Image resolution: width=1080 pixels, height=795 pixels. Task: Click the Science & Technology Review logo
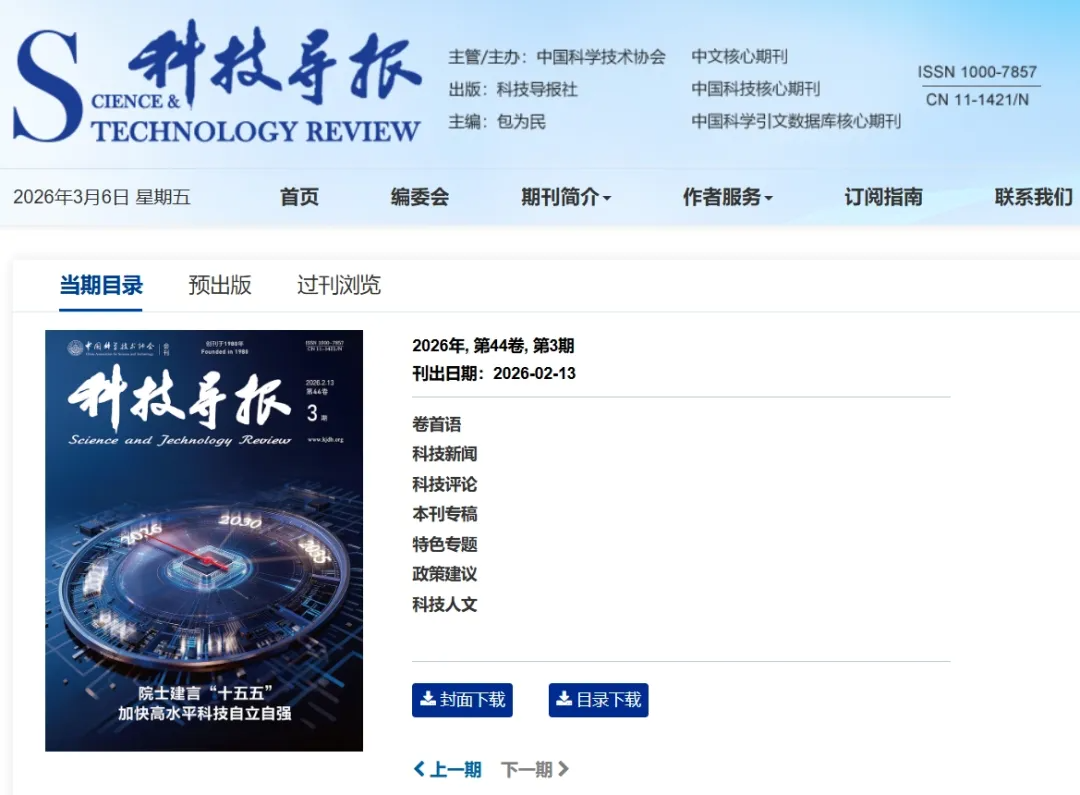click(215, 85)
